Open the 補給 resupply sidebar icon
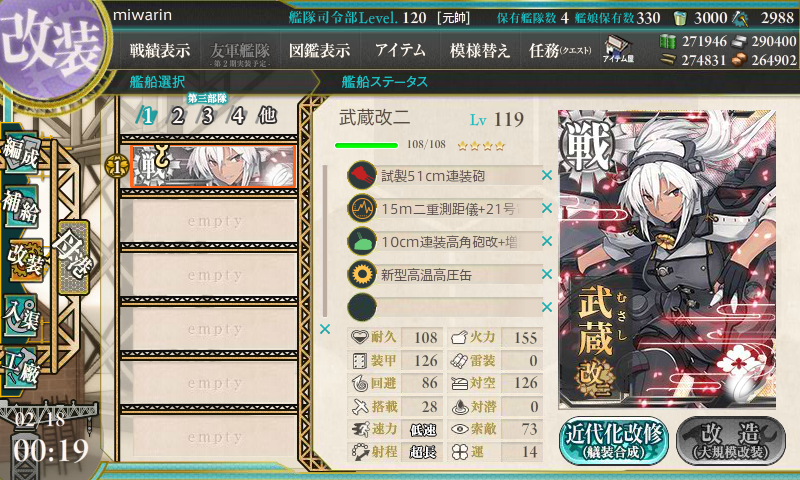This screenshot has height=480, width=800. point(21,206)
